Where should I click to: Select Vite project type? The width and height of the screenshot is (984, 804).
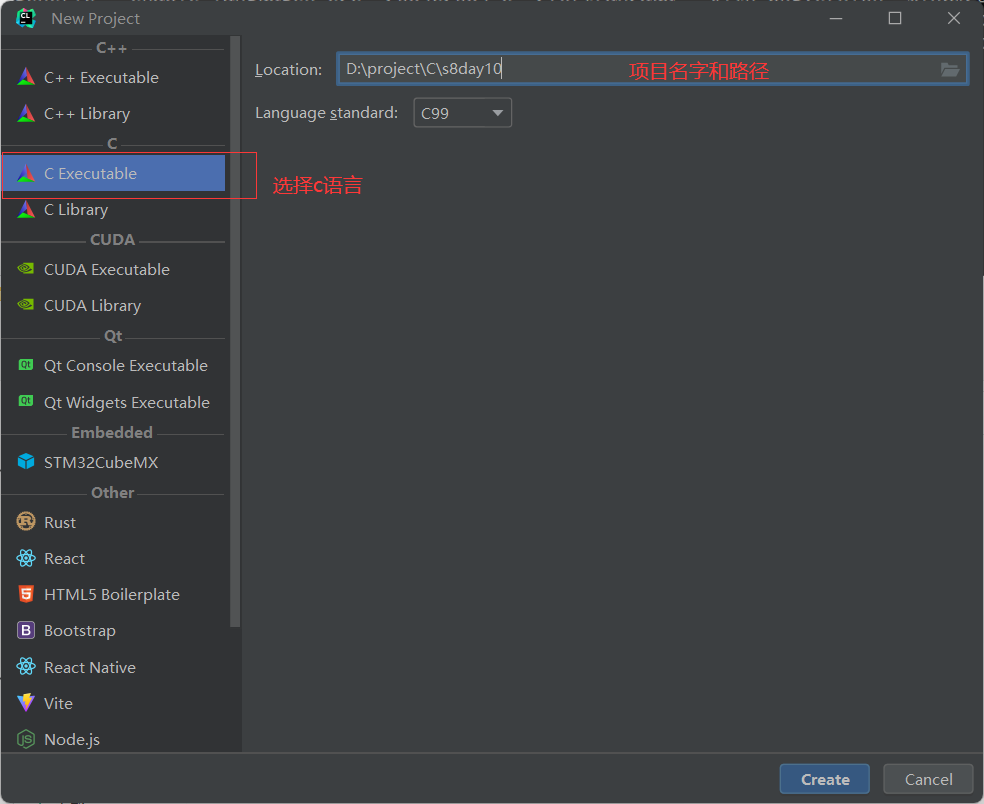[113, 703]
